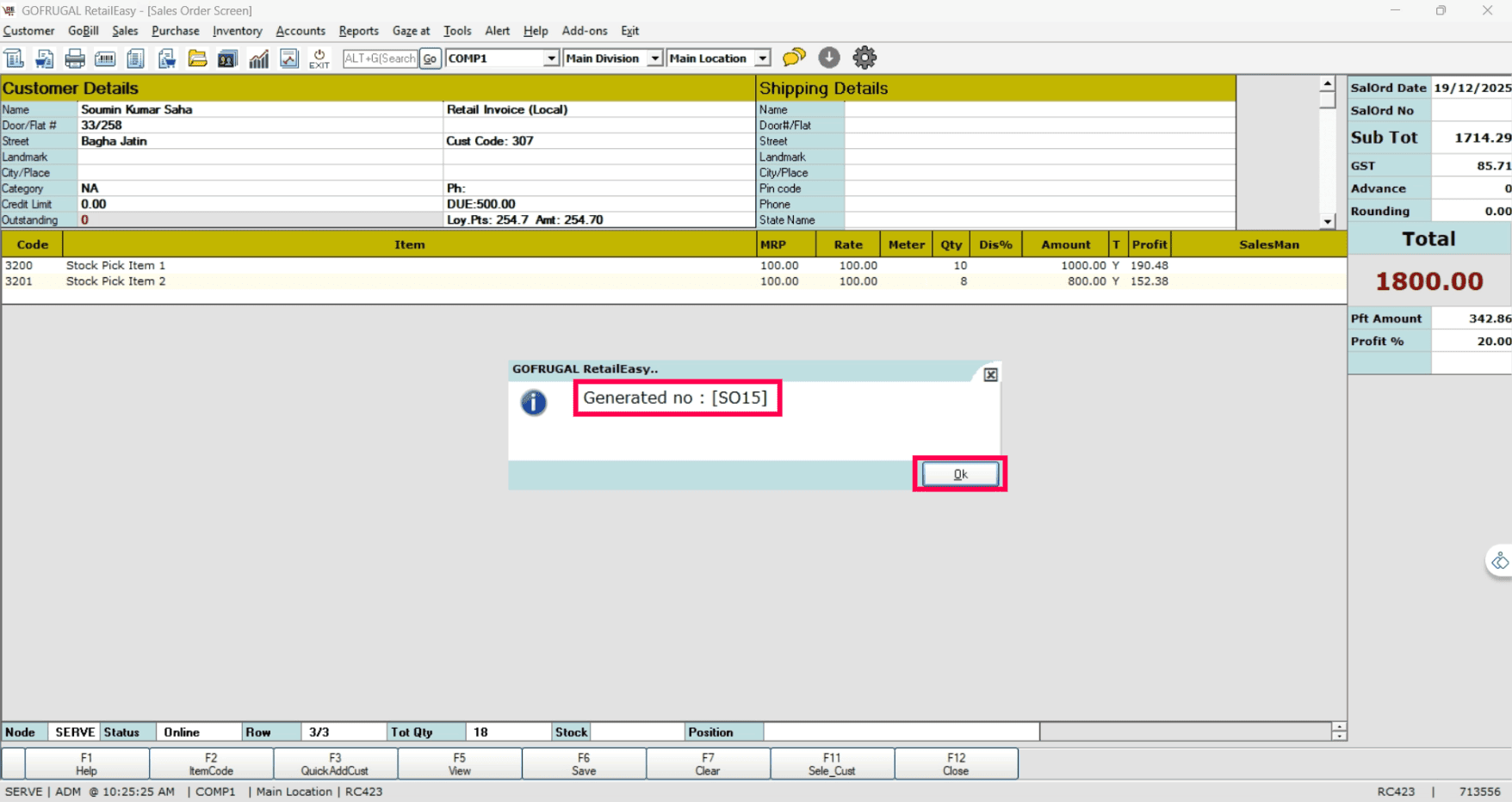
Task: Open the Alert menu
Action: pos(498,31)
